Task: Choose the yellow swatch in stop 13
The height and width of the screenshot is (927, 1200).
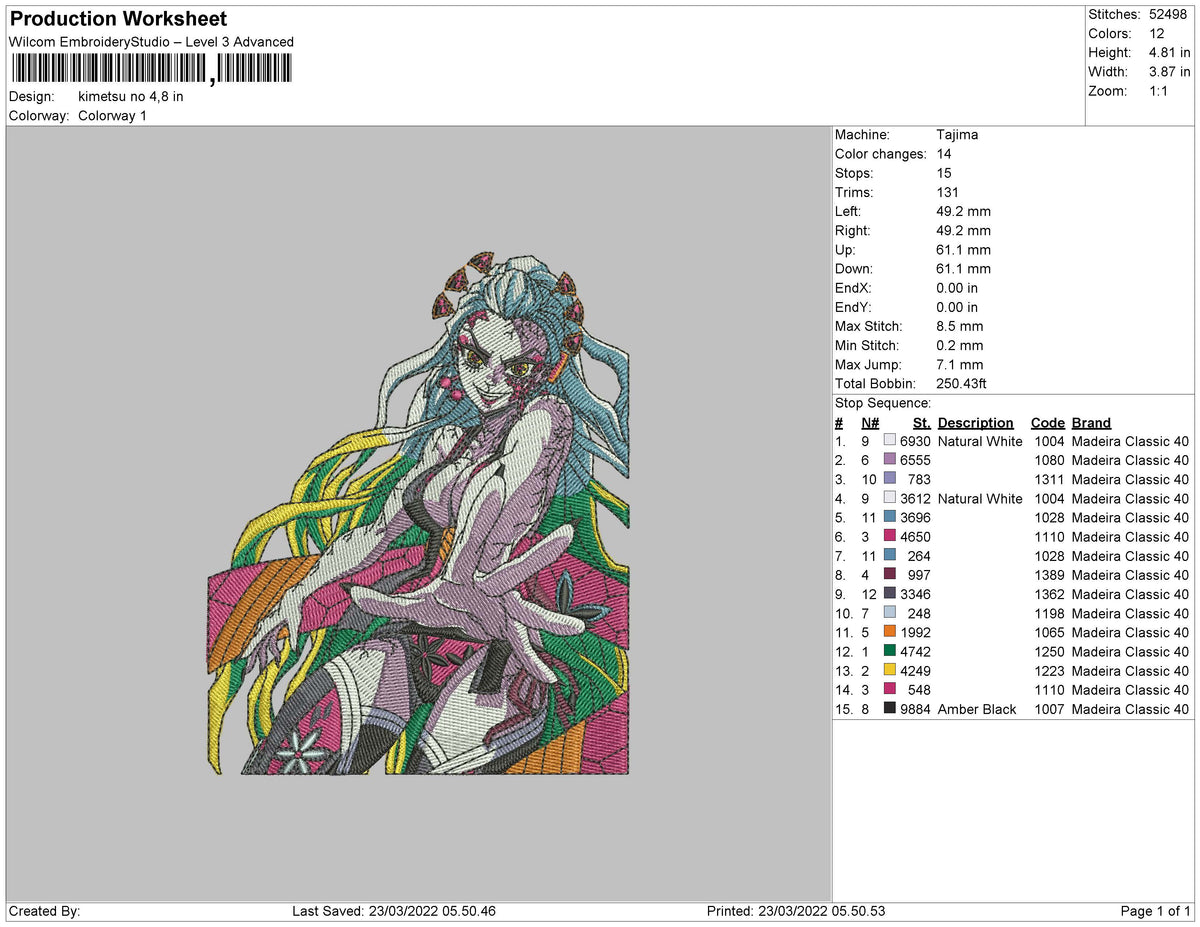Action: pyautogui.click(x=890, y=671)
